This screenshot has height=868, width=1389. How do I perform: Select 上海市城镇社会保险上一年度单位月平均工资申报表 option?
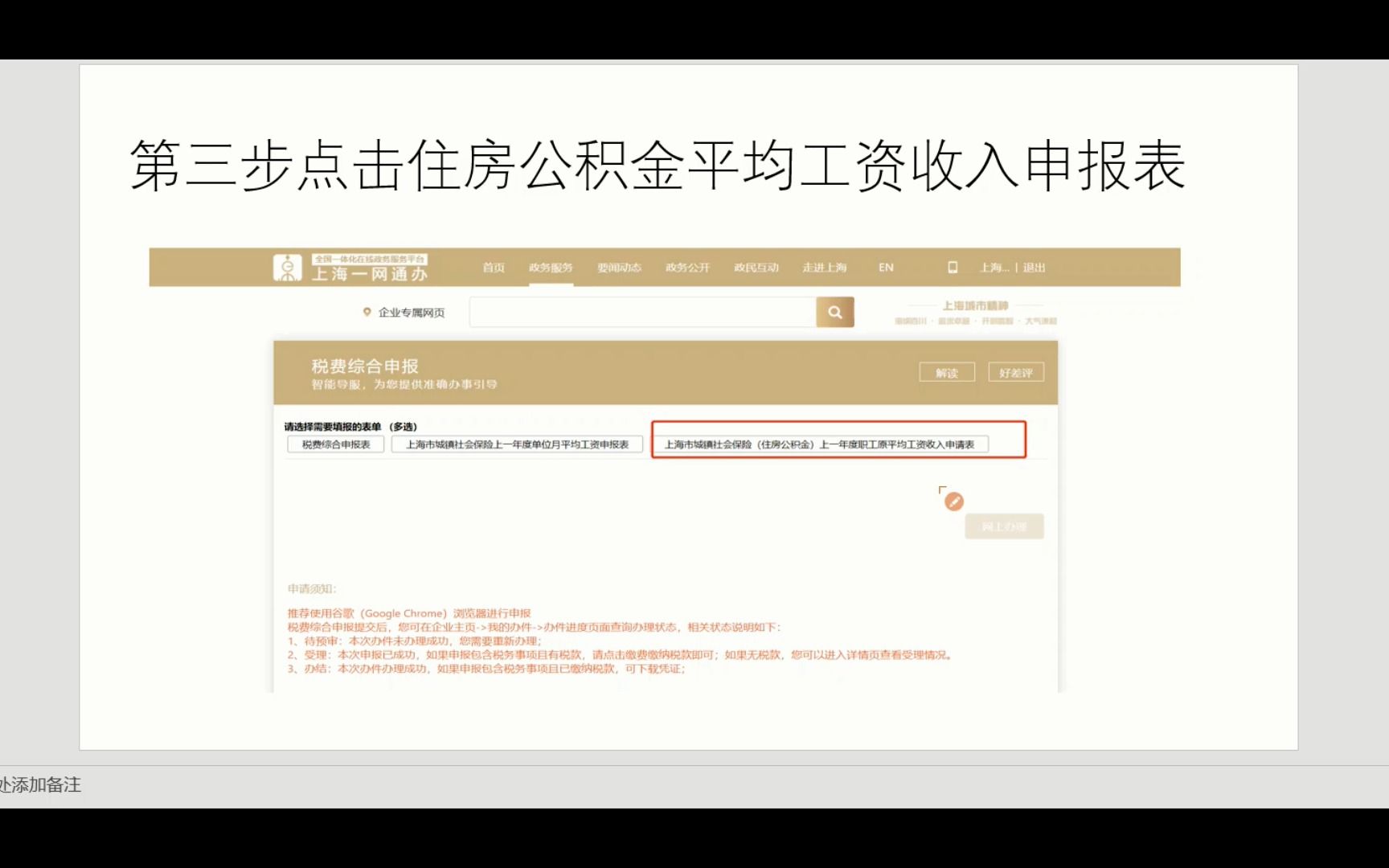click(517, 444)
